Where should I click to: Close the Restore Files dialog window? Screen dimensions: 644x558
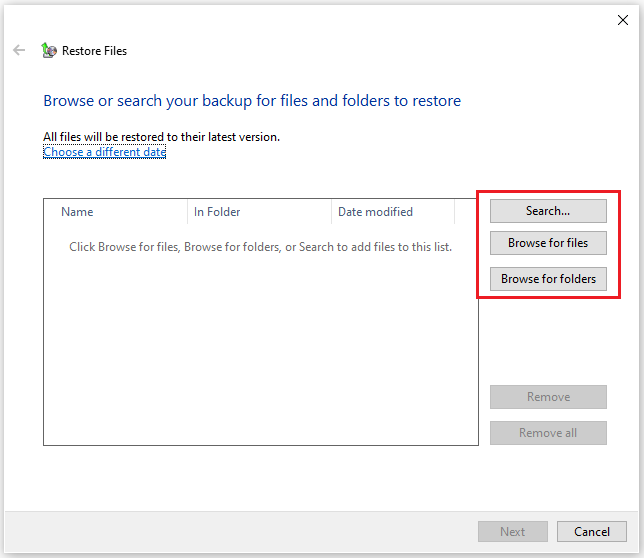click(622, 20)
